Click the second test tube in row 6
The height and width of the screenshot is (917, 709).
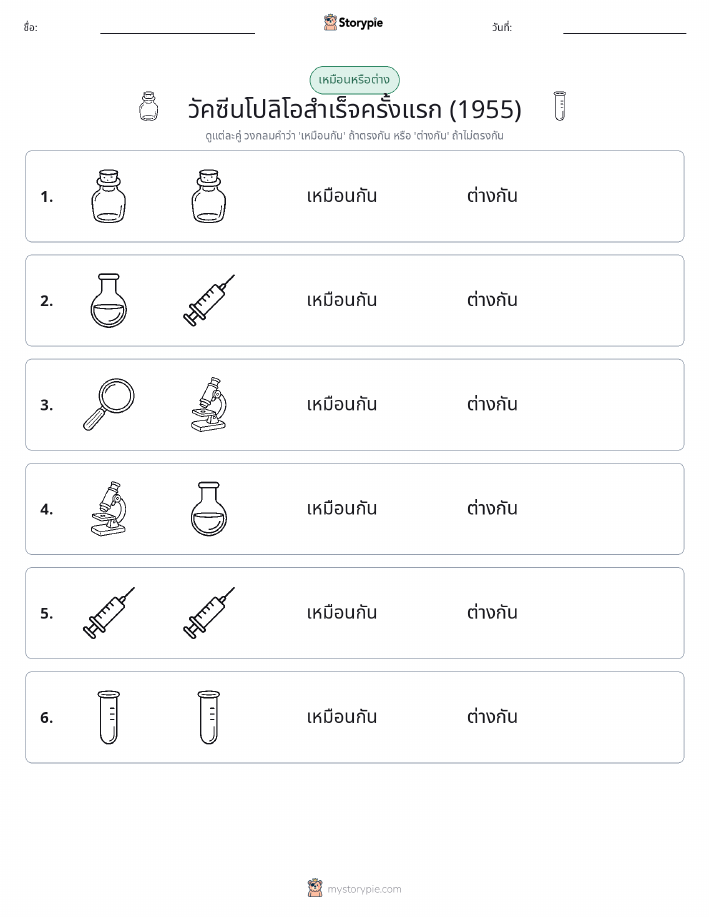click(209, 718)
